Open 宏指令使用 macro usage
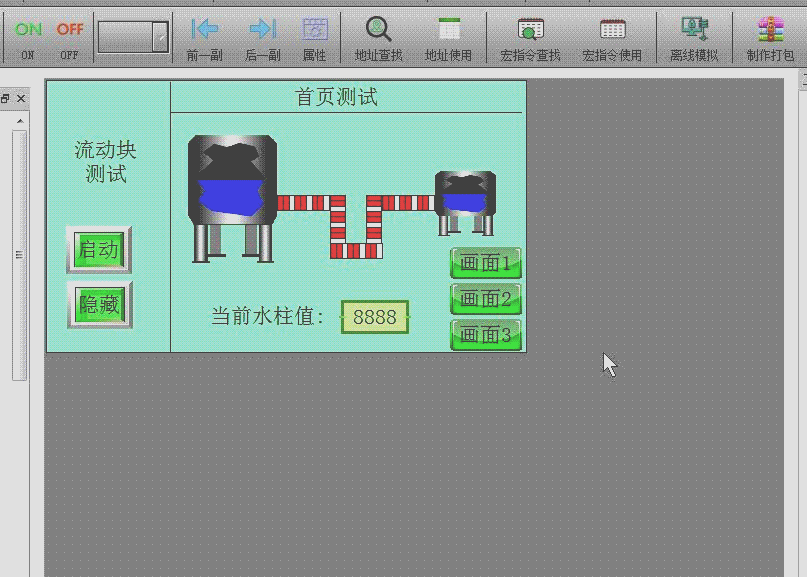This screenshot has height=577, width=807. tap(612, 37)
